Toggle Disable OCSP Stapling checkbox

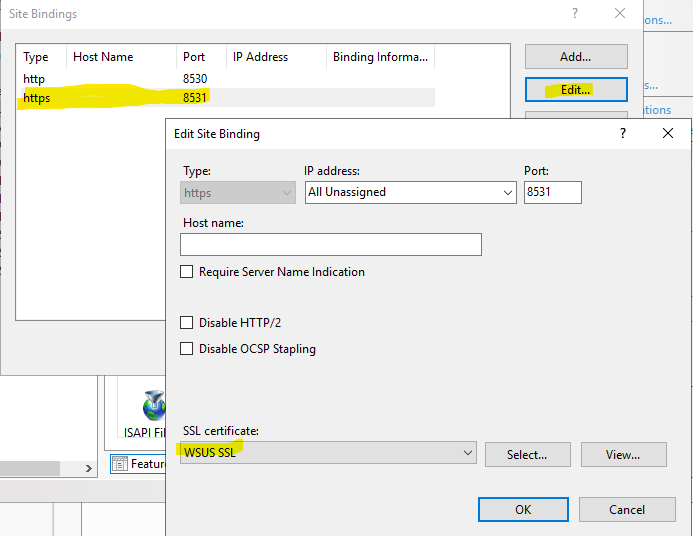(187, 349)
